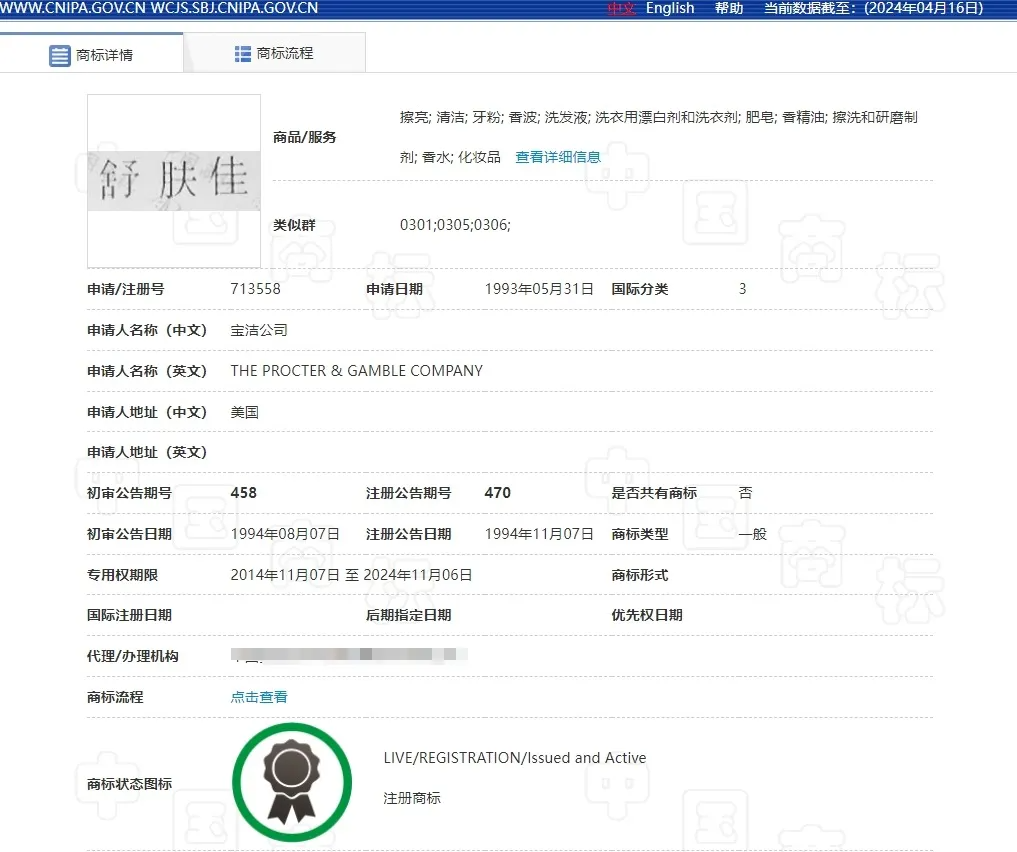
Task: Select preliminary announcement issue 458
Action: pyautogui.click(x=244, y=493)
